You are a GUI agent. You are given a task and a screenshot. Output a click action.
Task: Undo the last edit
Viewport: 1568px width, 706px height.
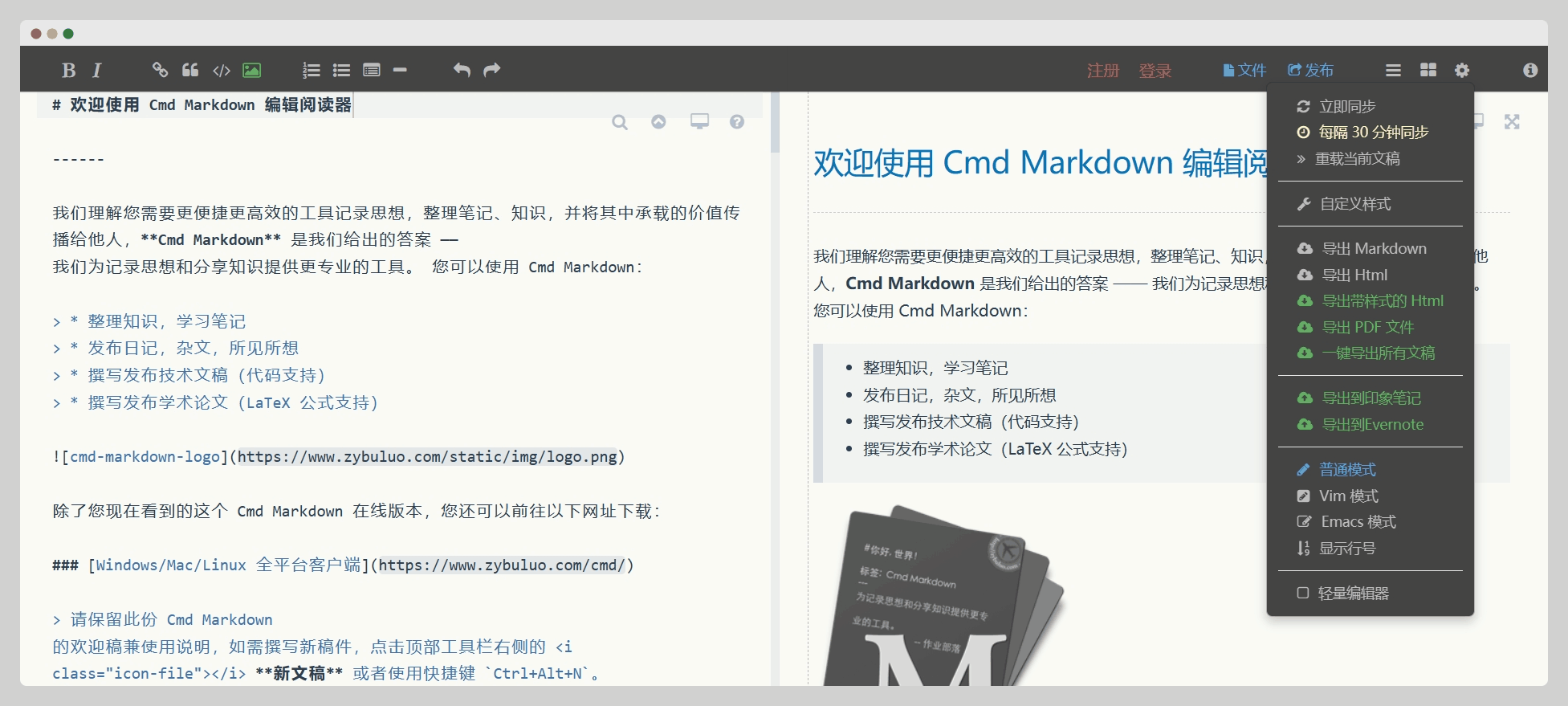click(x=462, y=70)
